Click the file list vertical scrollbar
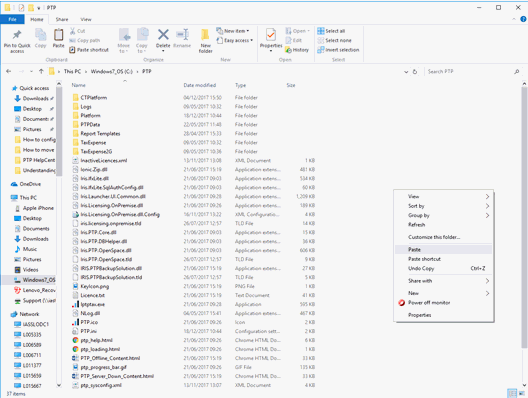Screen dimensions: 528x398 pyautogui.click(x=524, y=217)
